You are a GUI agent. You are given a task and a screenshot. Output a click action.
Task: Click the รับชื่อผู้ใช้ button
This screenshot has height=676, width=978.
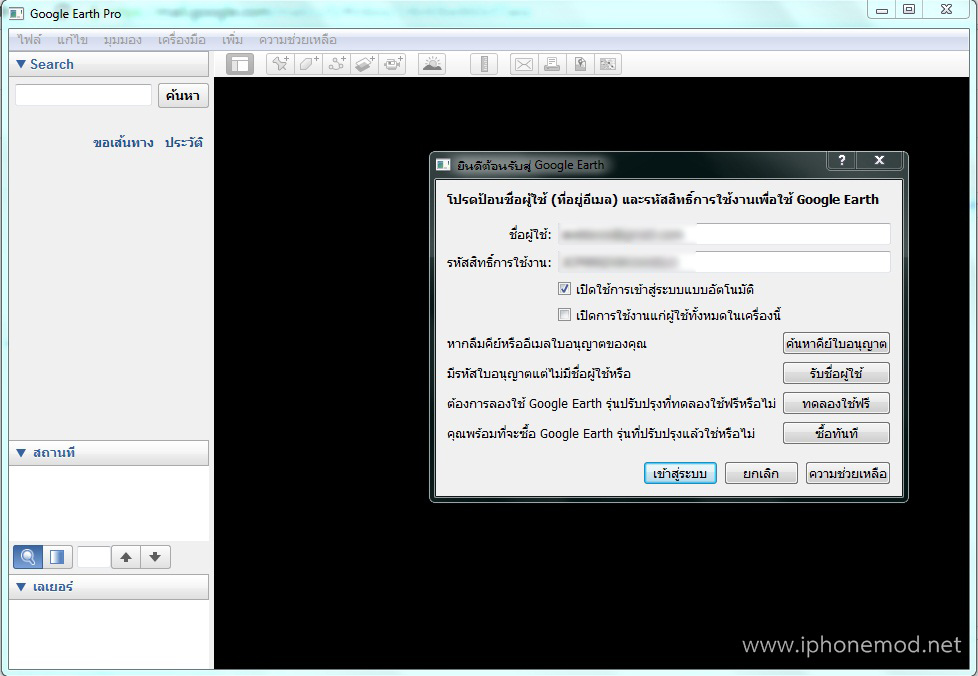tap(836, 374)
